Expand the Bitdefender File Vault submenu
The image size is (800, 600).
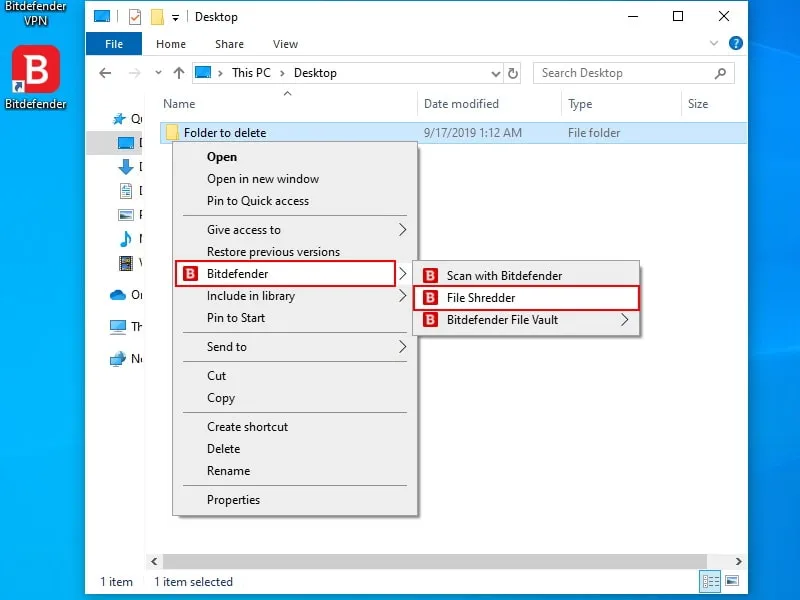(x=526, y=320)
